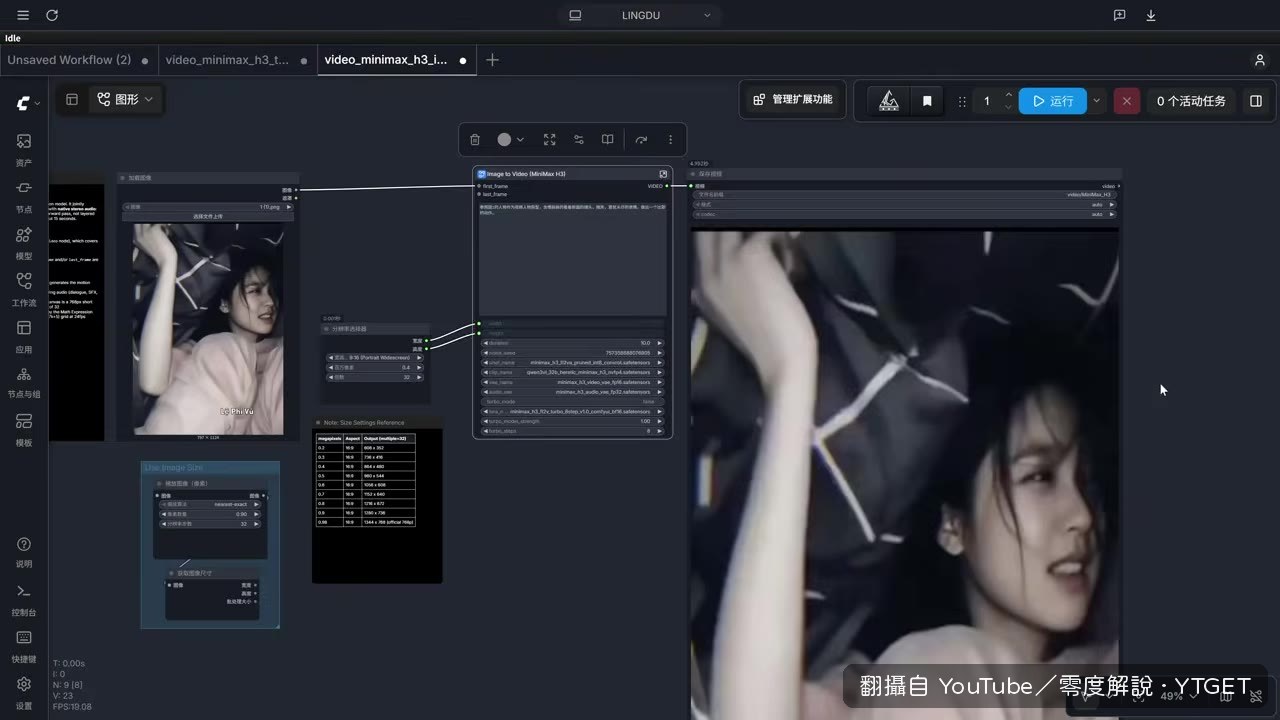Click the turbo_steps value field
Image resolution: width=1280 pixels, height=720 pixels.
coord(572,431)
